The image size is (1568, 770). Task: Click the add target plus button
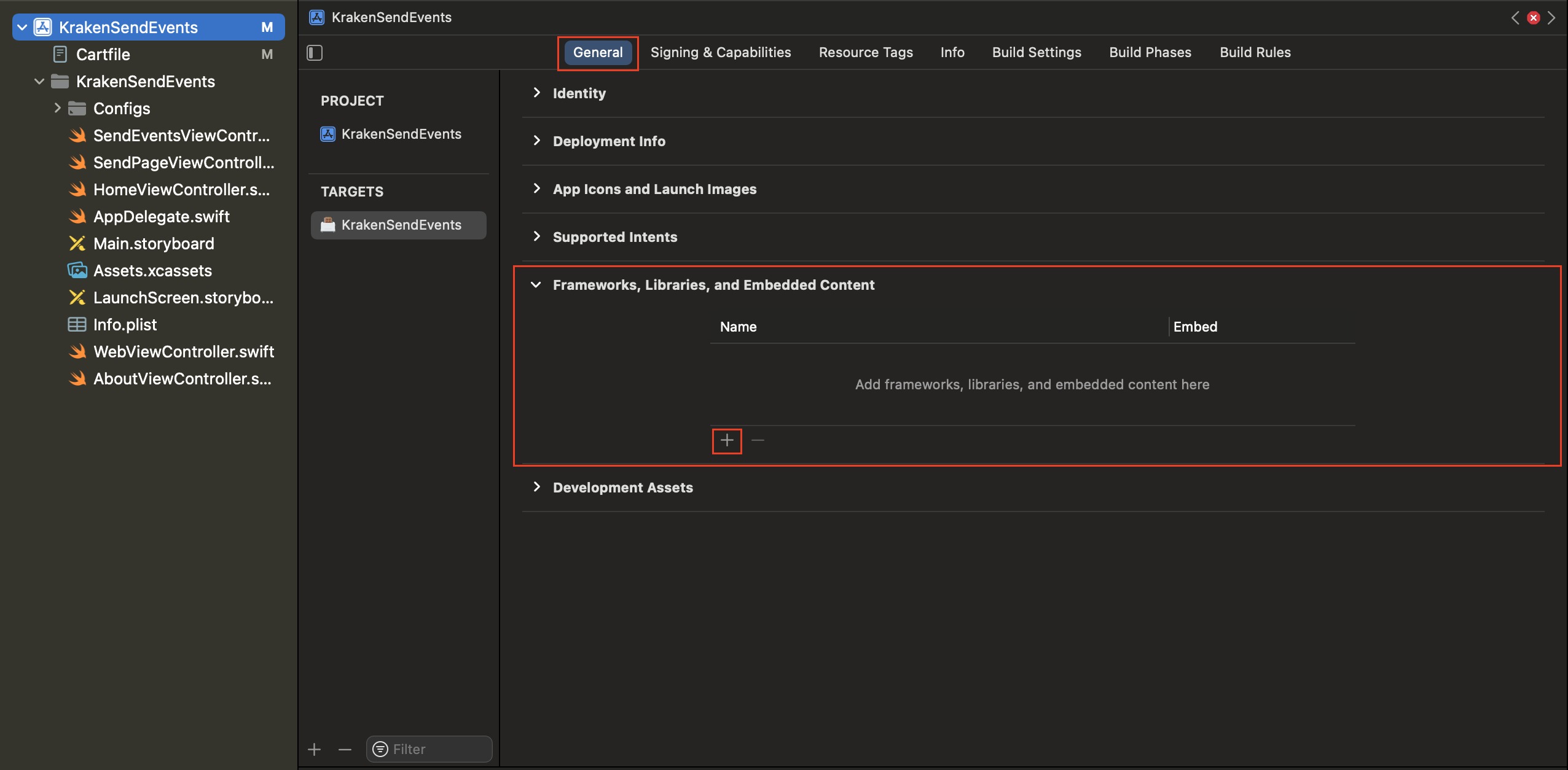[x=315, y=749]
